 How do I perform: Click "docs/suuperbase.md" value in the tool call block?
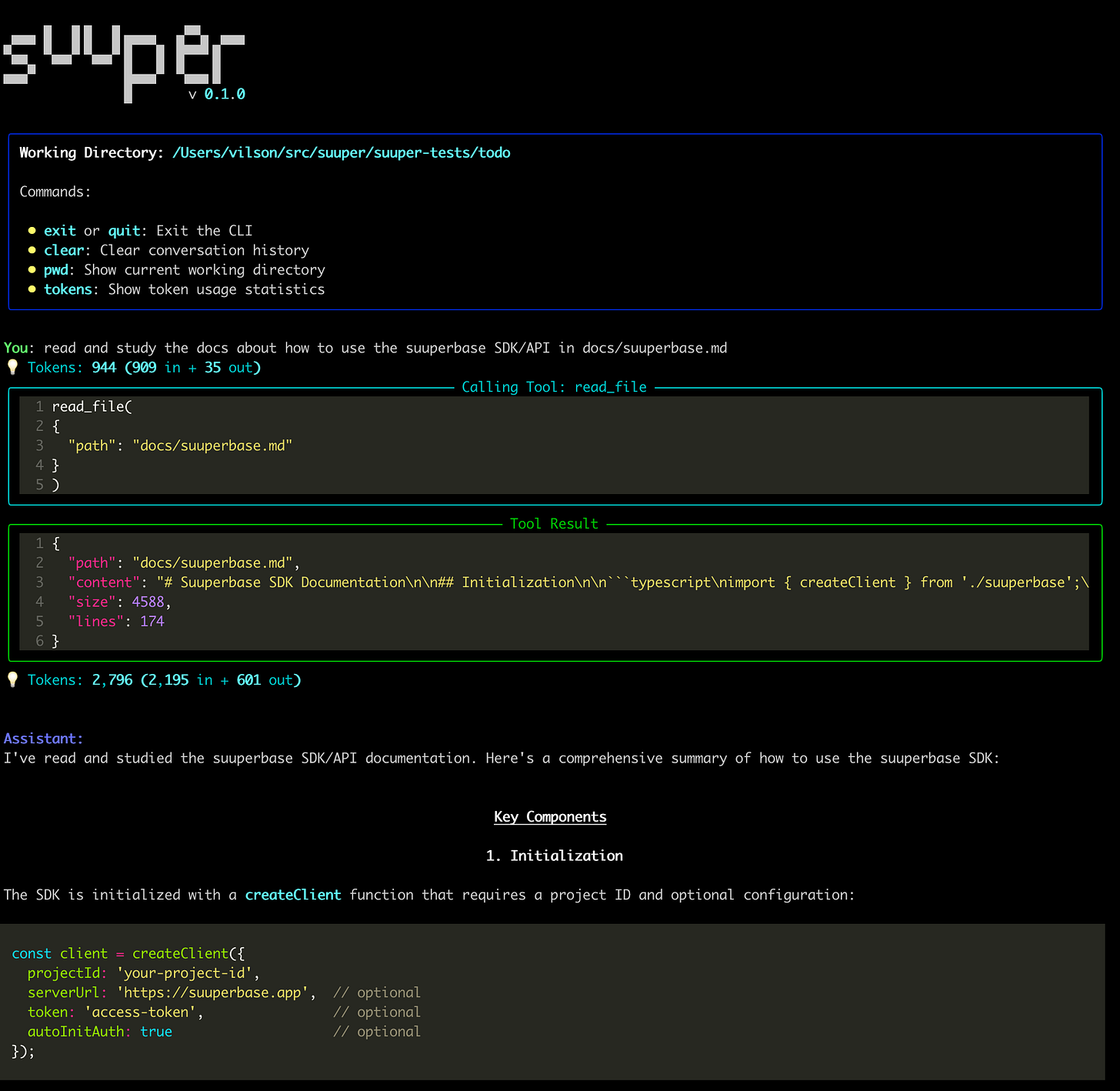click(212, 445)
